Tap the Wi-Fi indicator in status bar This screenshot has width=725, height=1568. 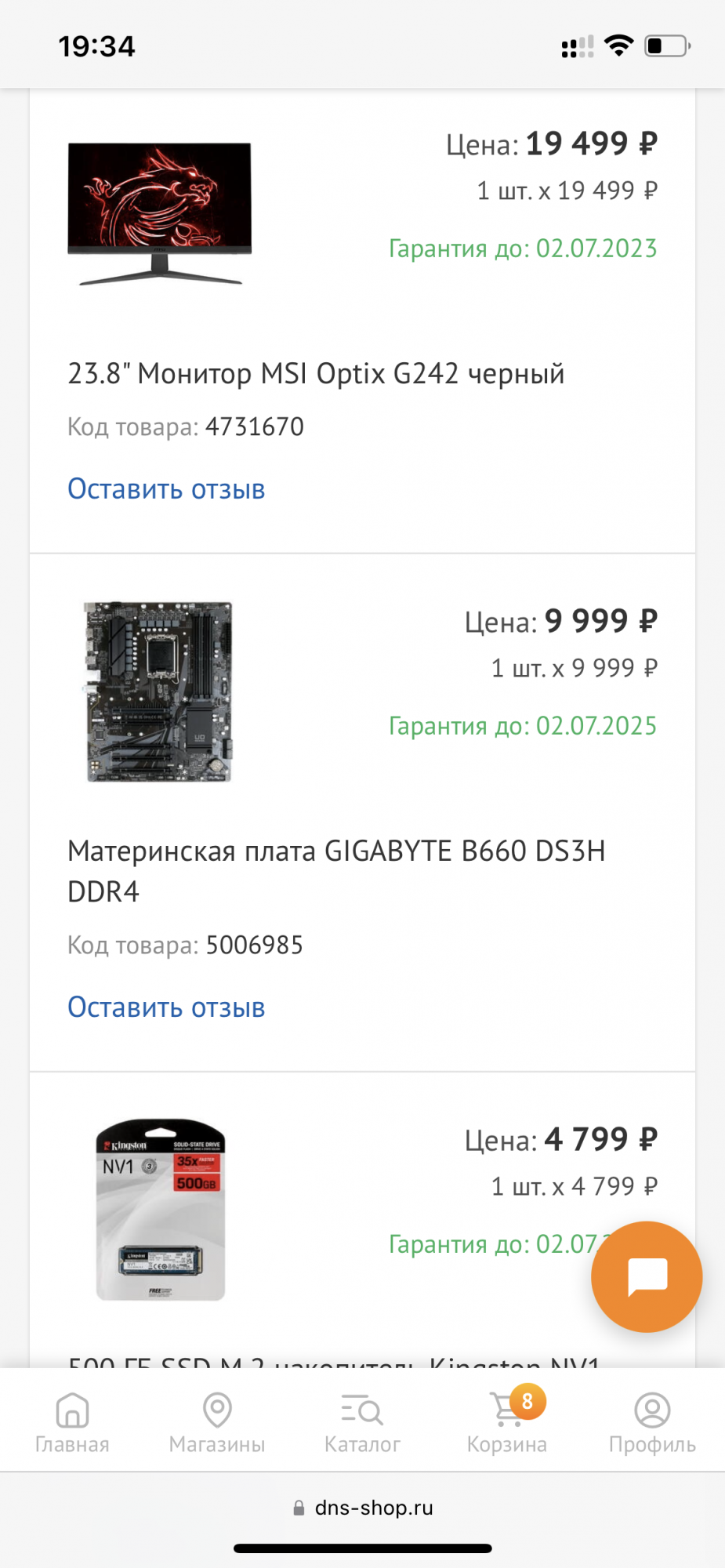618,45
